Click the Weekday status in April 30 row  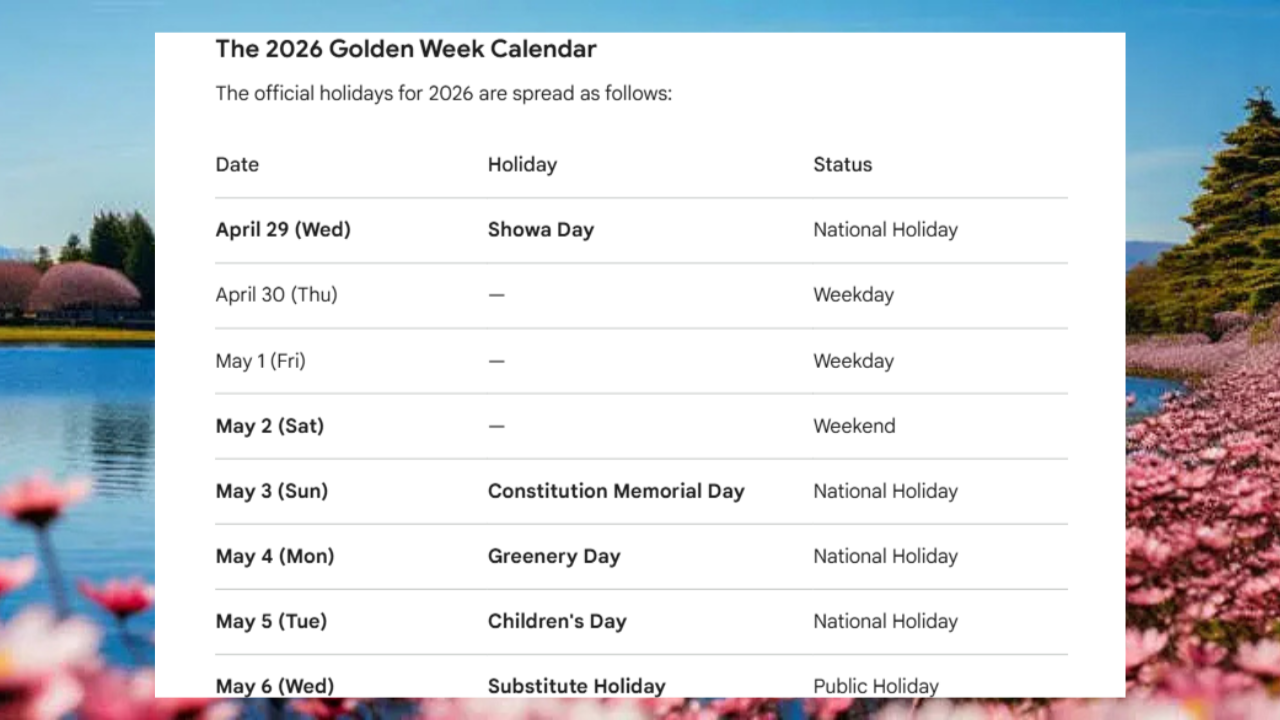point(853,295)
